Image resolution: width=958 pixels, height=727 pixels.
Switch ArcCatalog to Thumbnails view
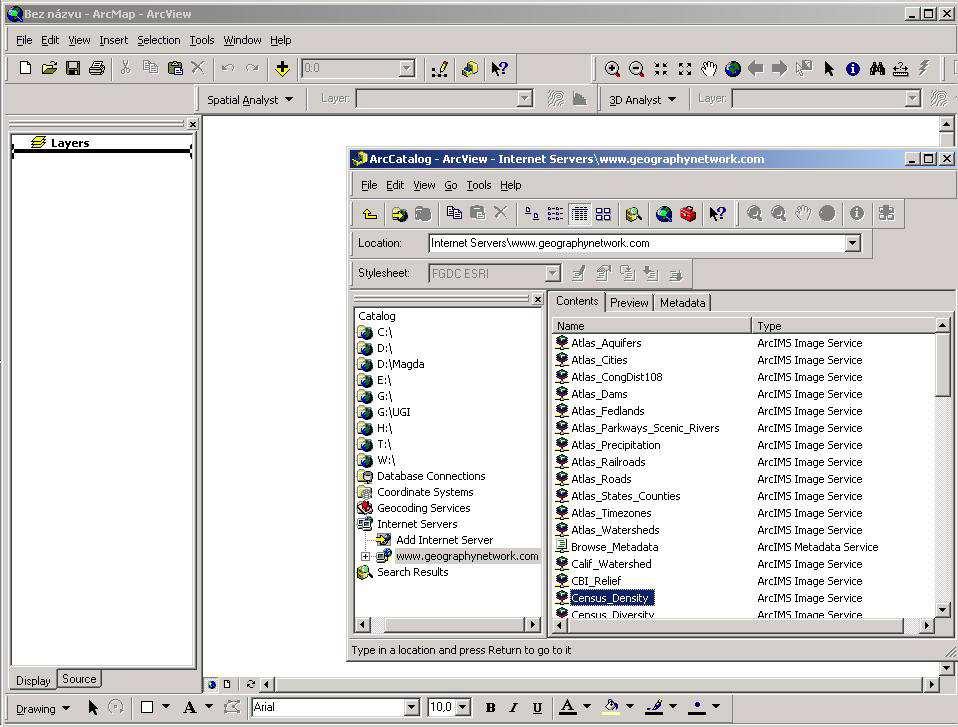603,213
